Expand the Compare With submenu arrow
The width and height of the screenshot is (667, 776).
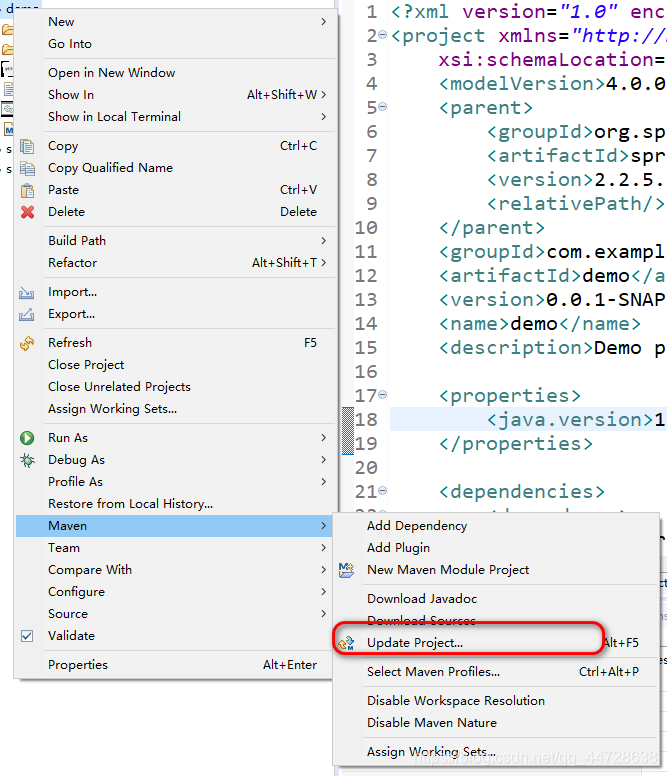(x=324, y=570)
